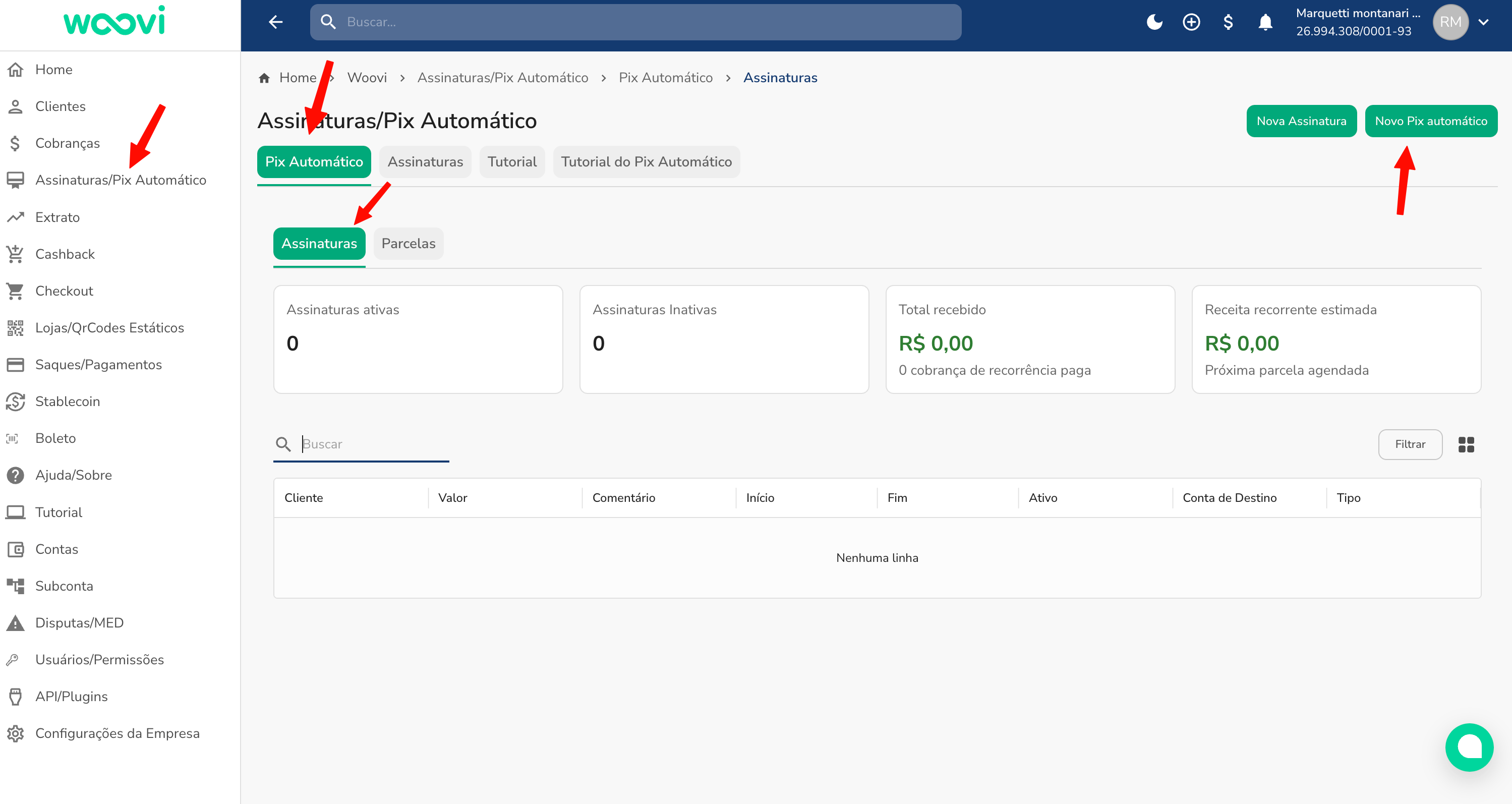Click the top Buscar... search field

point(635,22)
